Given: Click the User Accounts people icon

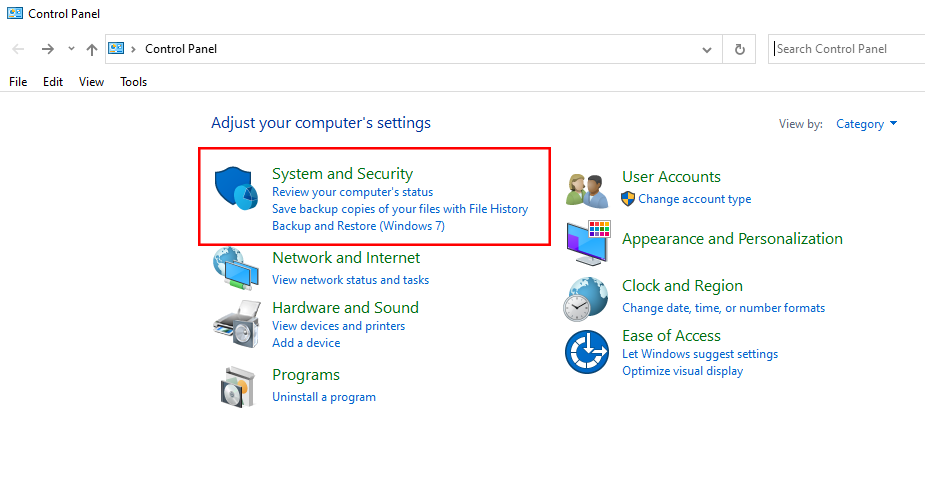Looking at the screenshot, I should point(587,188).
